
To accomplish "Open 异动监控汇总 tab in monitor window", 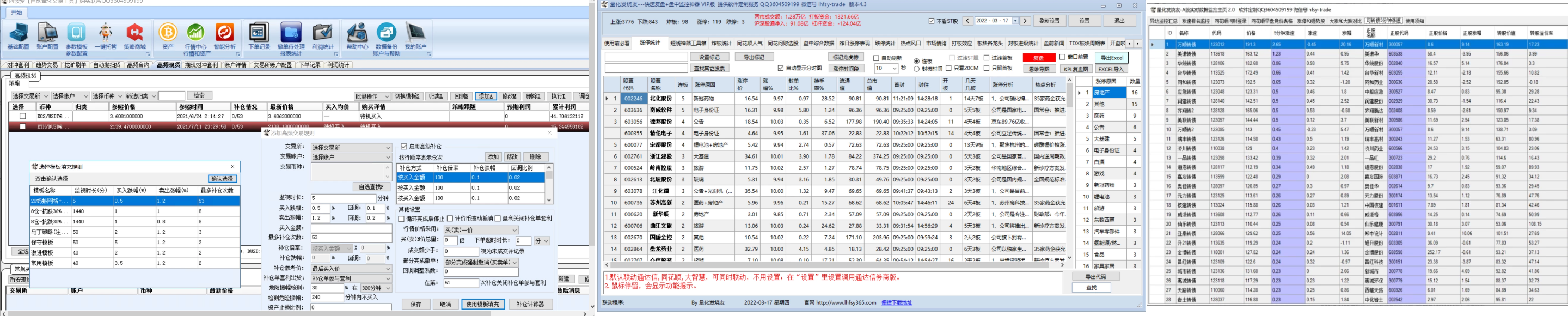I will pyautogui.click(x=1163, y=21).
